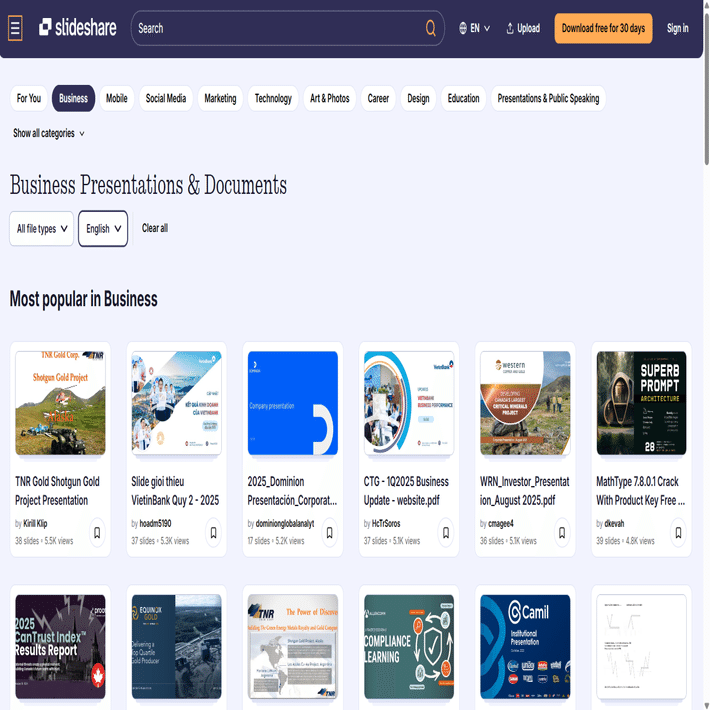
Task: Click the SlideShare logo
Action: [77, 28]
